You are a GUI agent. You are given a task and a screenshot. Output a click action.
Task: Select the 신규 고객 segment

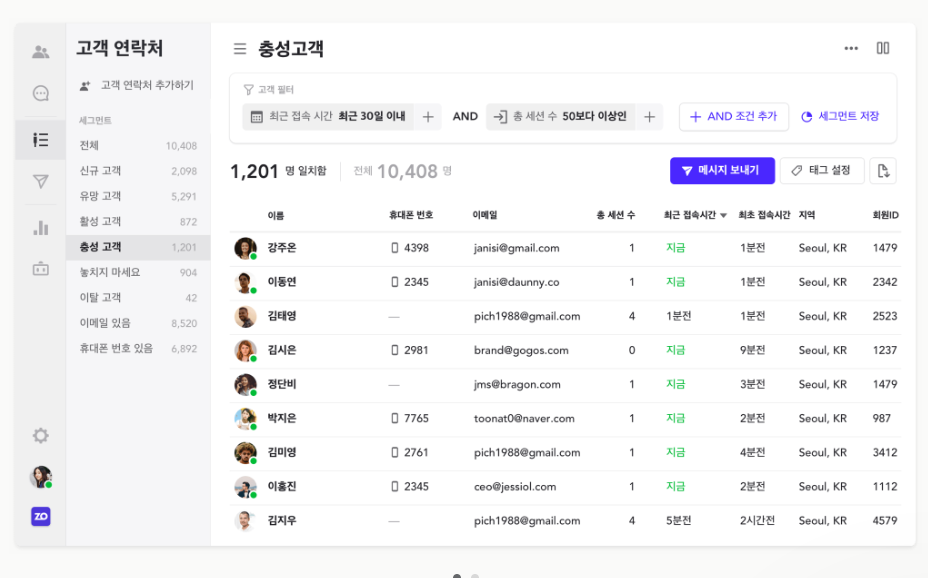(101, 170)
